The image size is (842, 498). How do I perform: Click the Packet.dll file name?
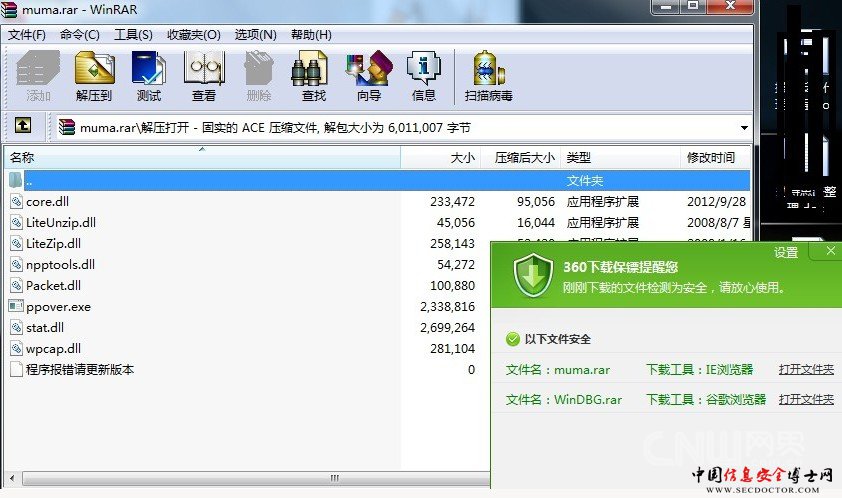tap(54, 285)
